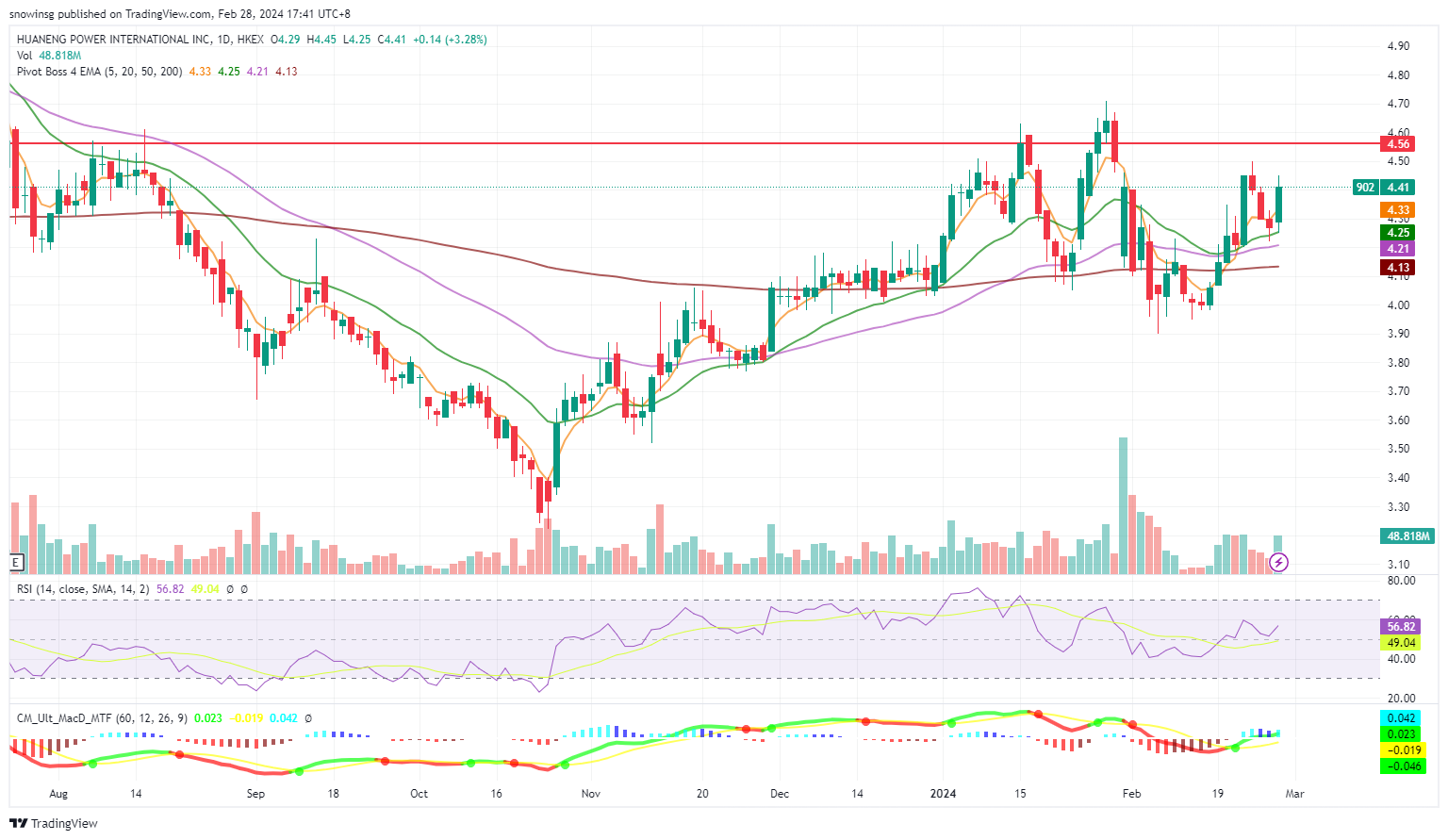Click the 3.70 price axis label

click(x=1398, y=391)
